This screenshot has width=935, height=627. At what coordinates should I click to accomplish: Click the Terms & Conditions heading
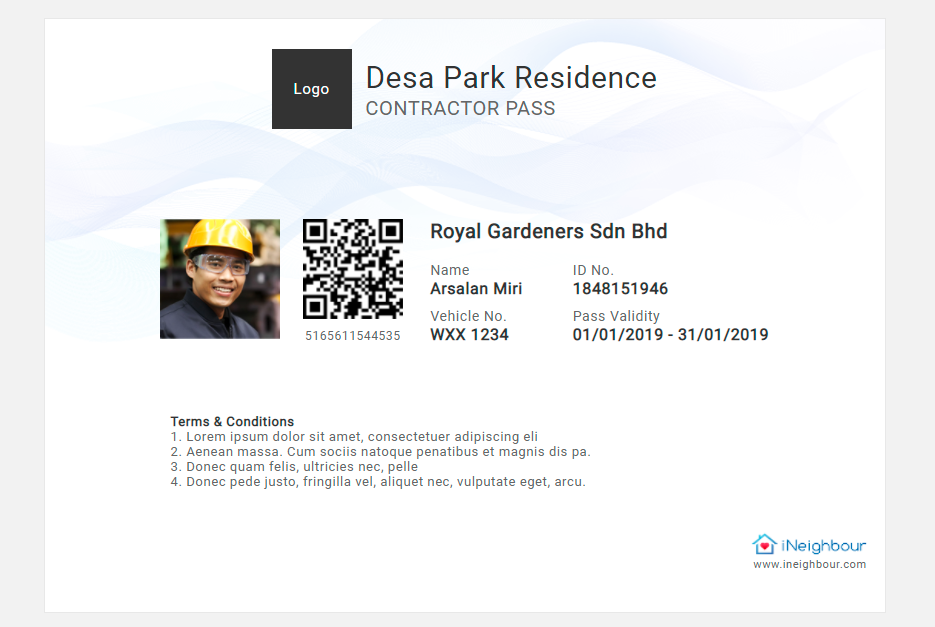(x=232, y=422)
